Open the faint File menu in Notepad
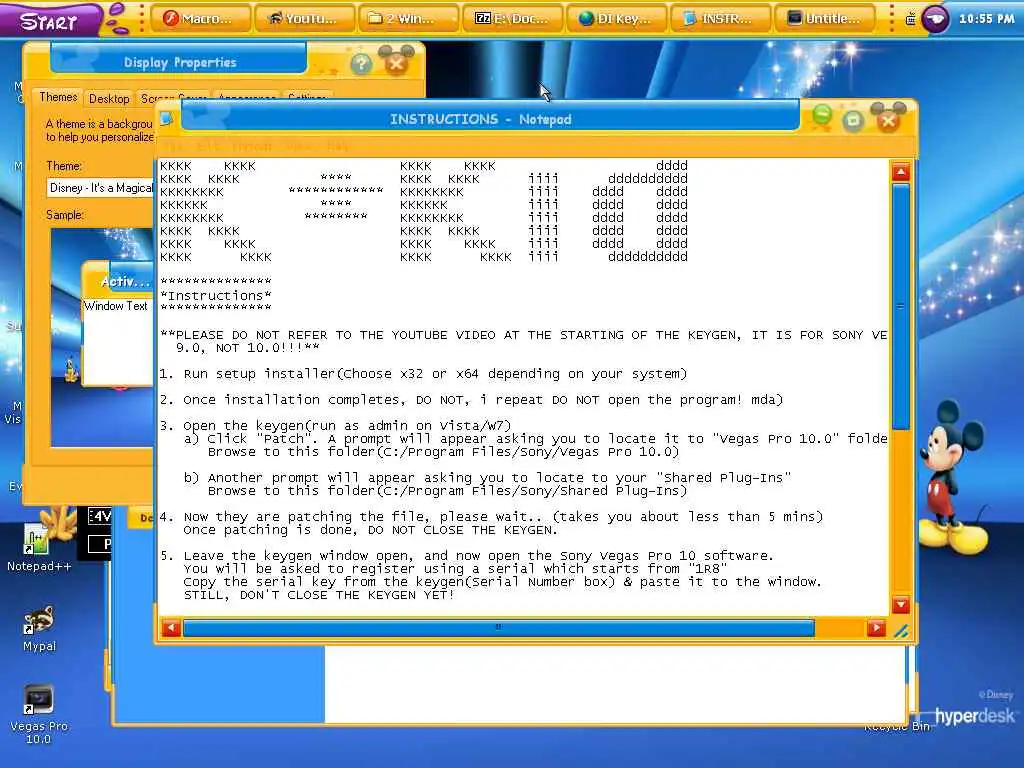Viewport: 1024px width, 768px height. coord(174,146)
